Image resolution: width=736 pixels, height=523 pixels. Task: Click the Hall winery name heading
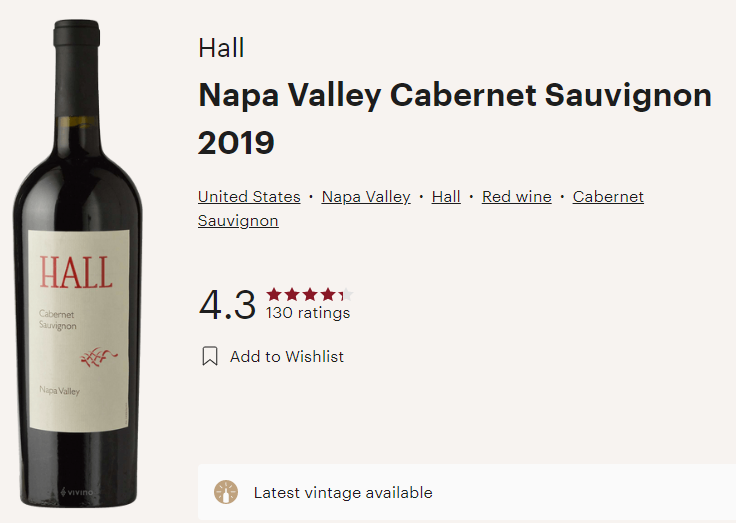(x=221, y=48)
